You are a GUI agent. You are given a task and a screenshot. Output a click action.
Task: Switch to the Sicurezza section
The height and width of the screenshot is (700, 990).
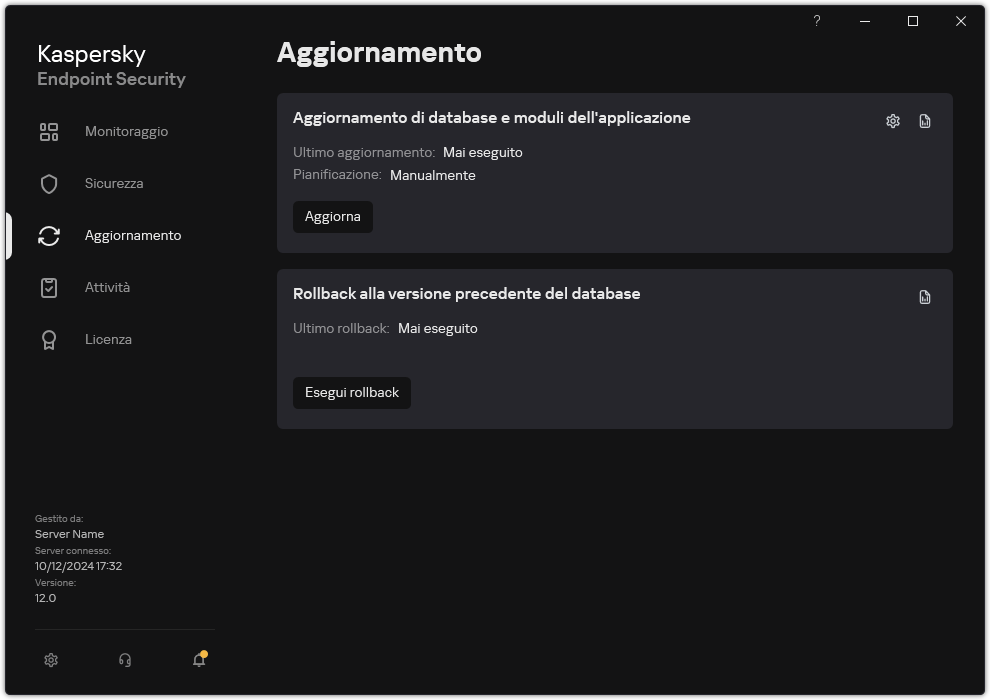[x=113, y=183]
